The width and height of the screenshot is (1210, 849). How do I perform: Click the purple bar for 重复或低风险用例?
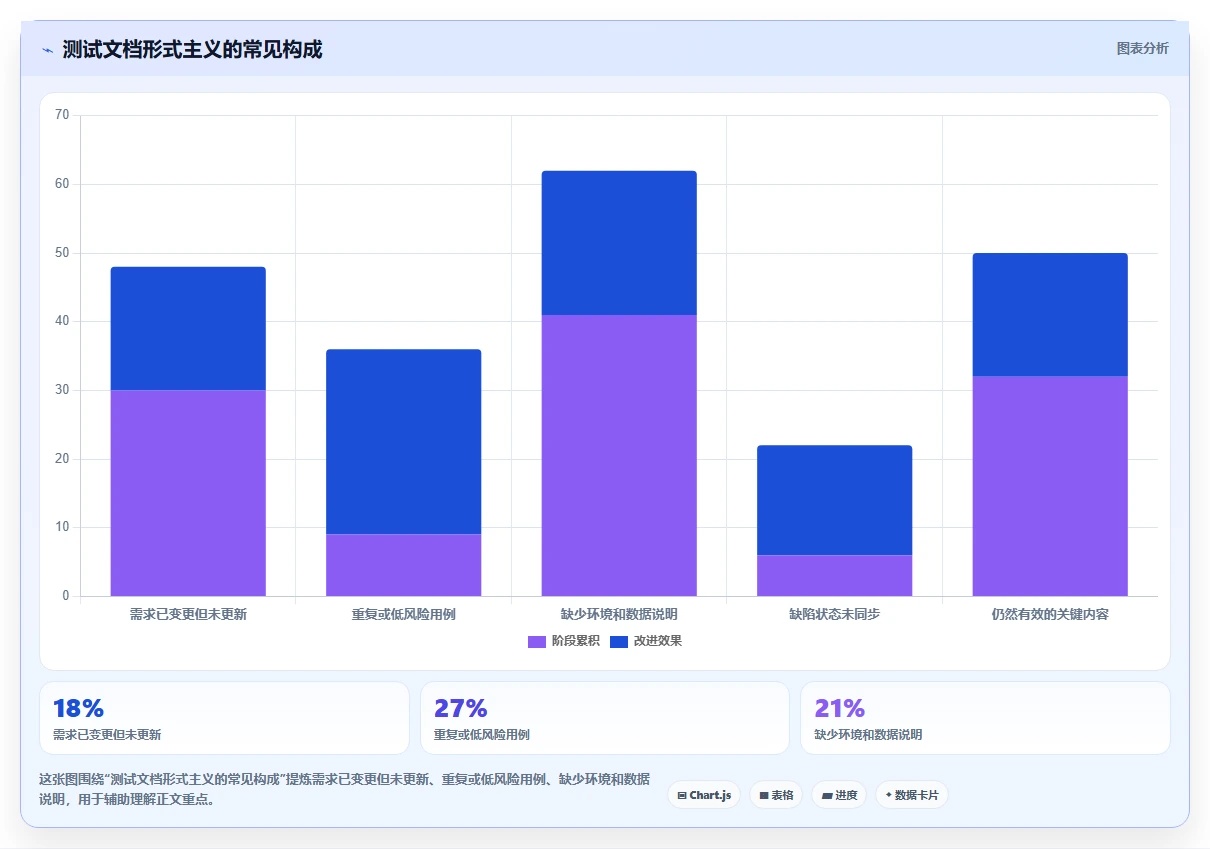coord(404,565)
